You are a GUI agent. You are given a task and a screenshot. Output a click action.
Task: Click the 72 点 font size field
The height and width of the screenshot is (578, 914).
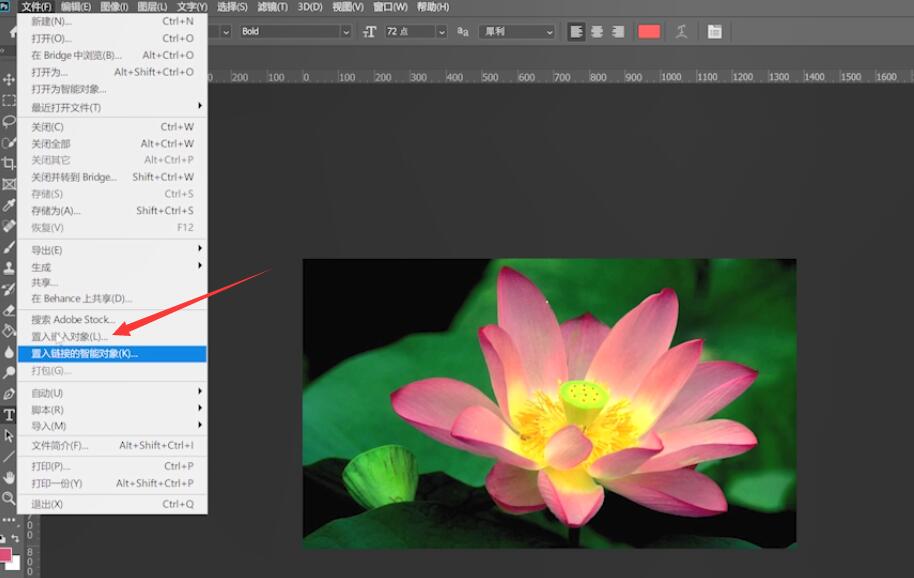(410, 31)
